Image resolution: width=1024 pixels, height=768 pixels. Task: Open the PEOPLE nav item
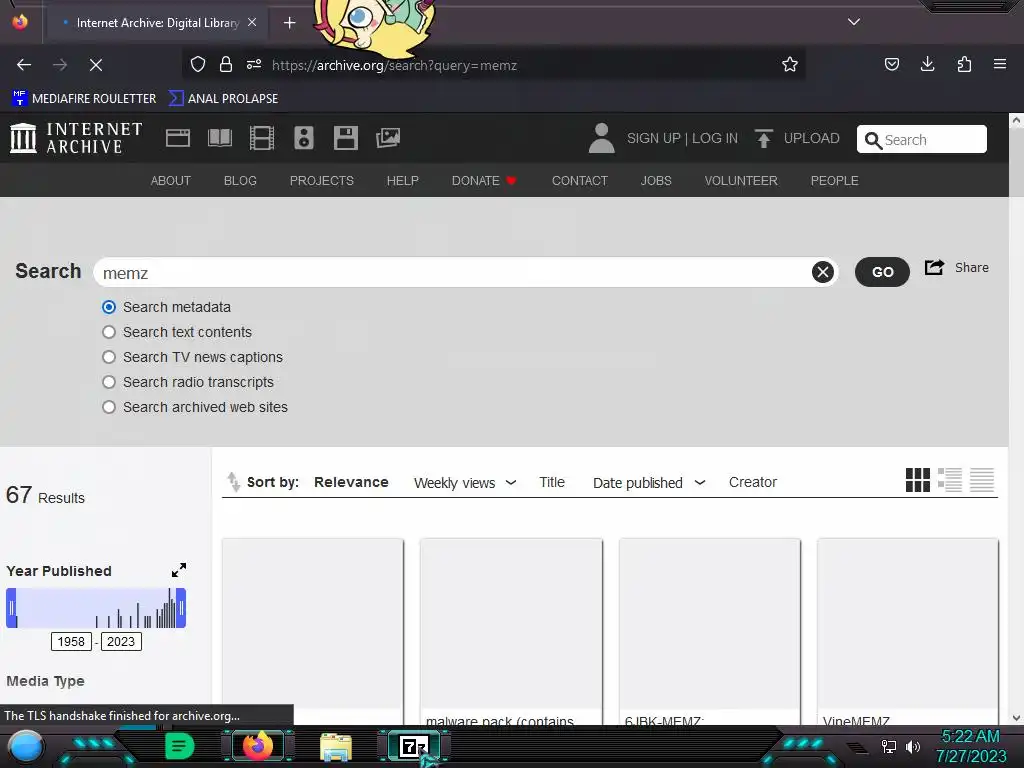click(834, 181)
